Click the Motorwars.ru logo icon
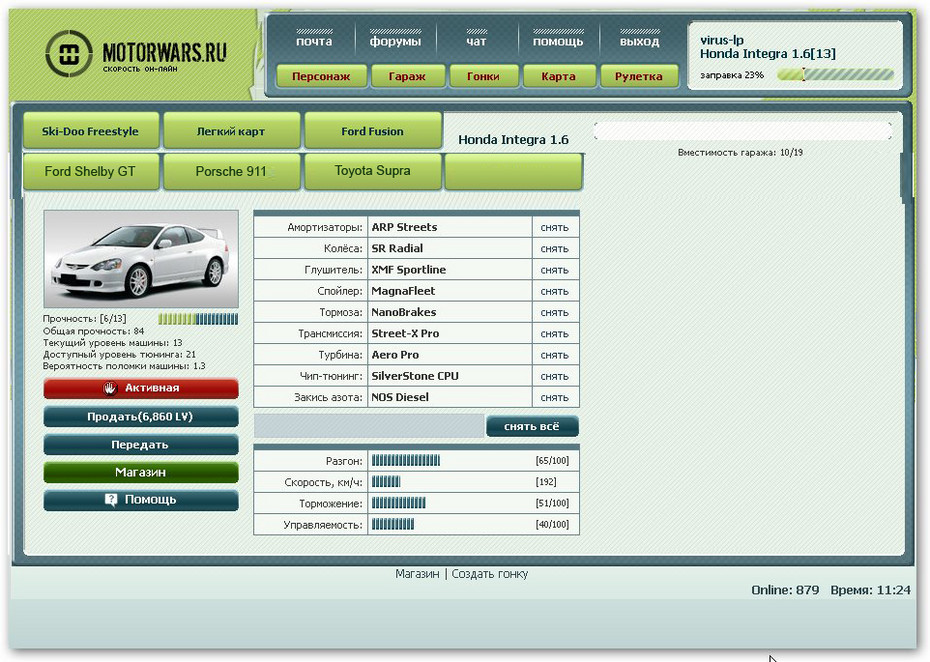This screenshot has width=930, height=662. point(69,54)
